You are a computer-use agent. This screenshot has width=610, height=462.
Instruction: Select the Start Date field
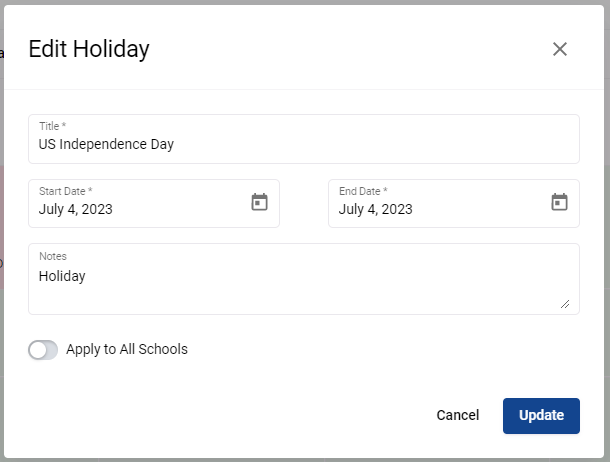click(x=154, y=203)
